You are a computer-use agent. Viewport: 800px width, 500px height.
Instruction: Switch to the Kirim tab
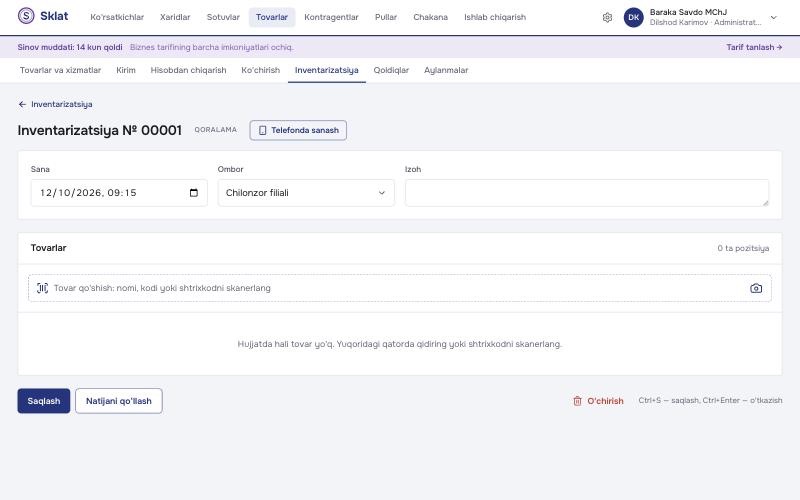pyautogui.click(x=126, y=70)
